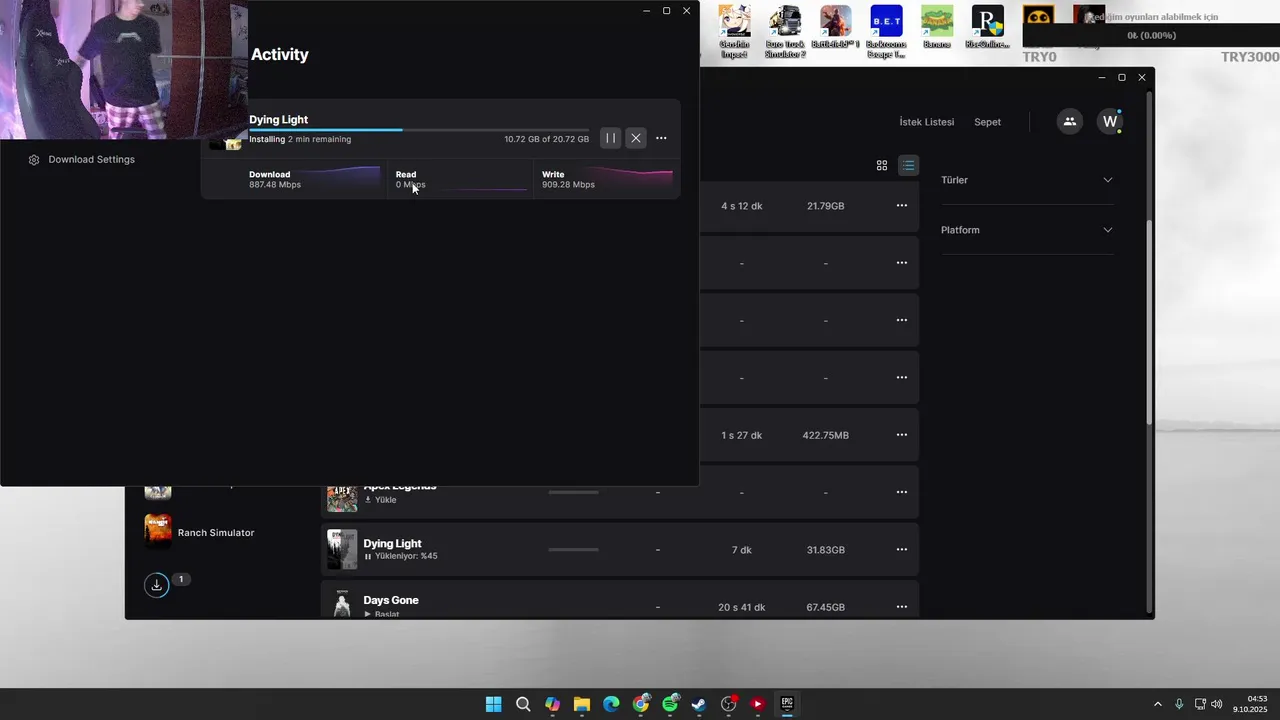The height and width of the screenshot is (720, 1280).
Task: Open İstek Listesi wishlist
Action: click(x=927, y=122)
